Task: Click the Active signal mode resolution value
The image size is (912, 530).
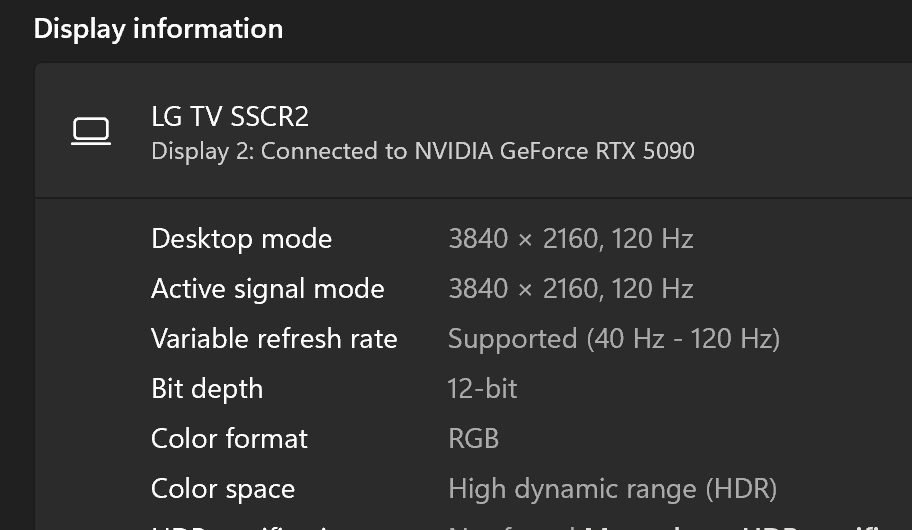Action: click(521, 289)
